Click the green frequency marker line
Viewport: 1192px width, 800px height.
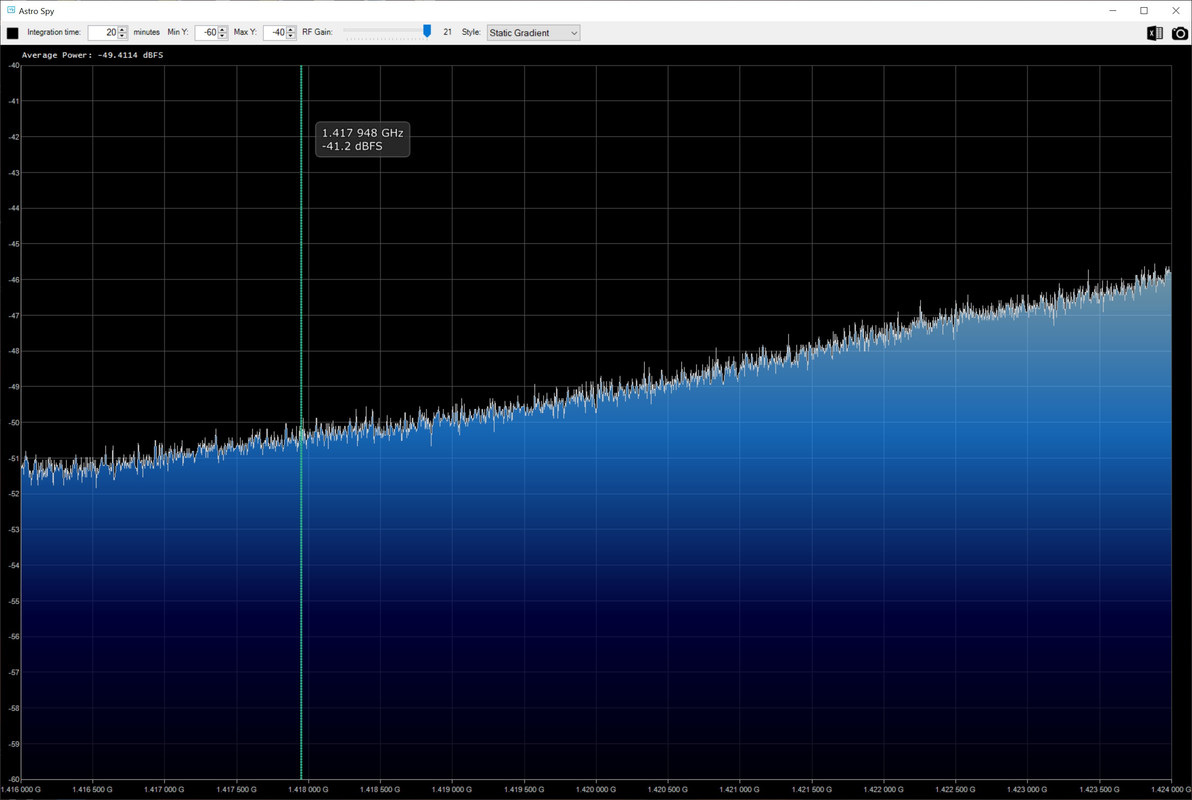click(301, 422)
